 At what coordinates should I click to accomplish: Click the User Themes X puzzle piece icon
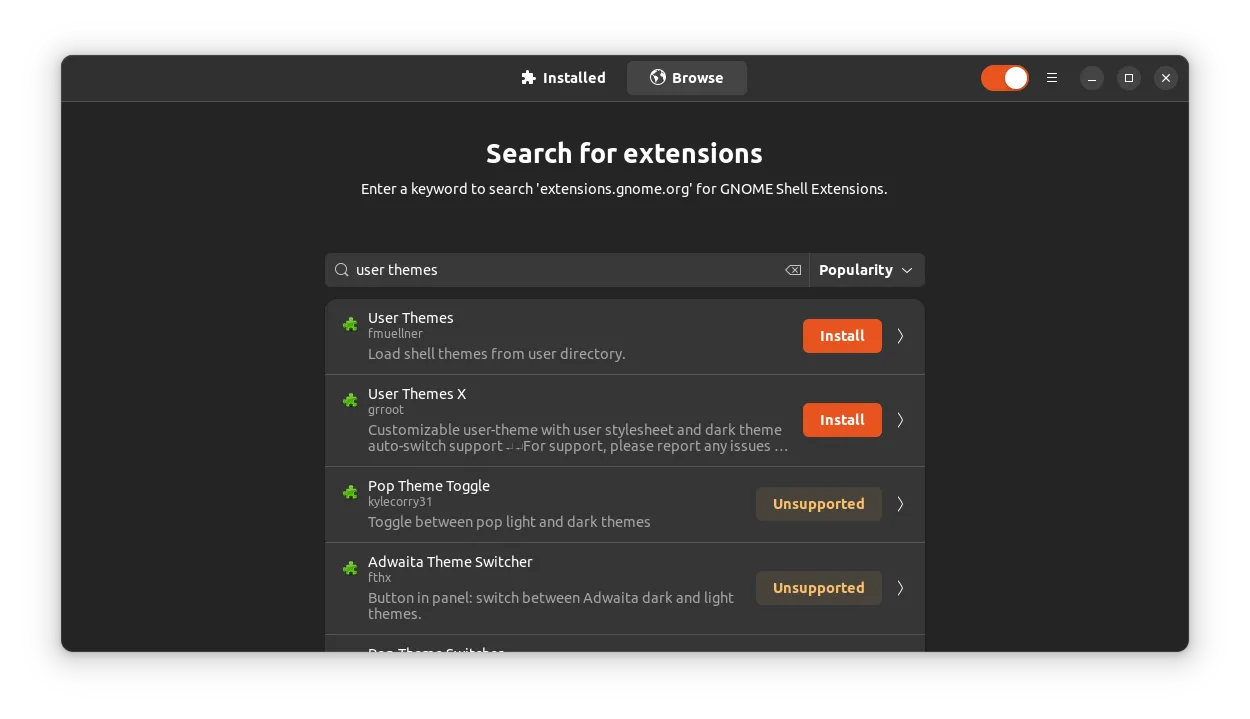tap(349, 400)
